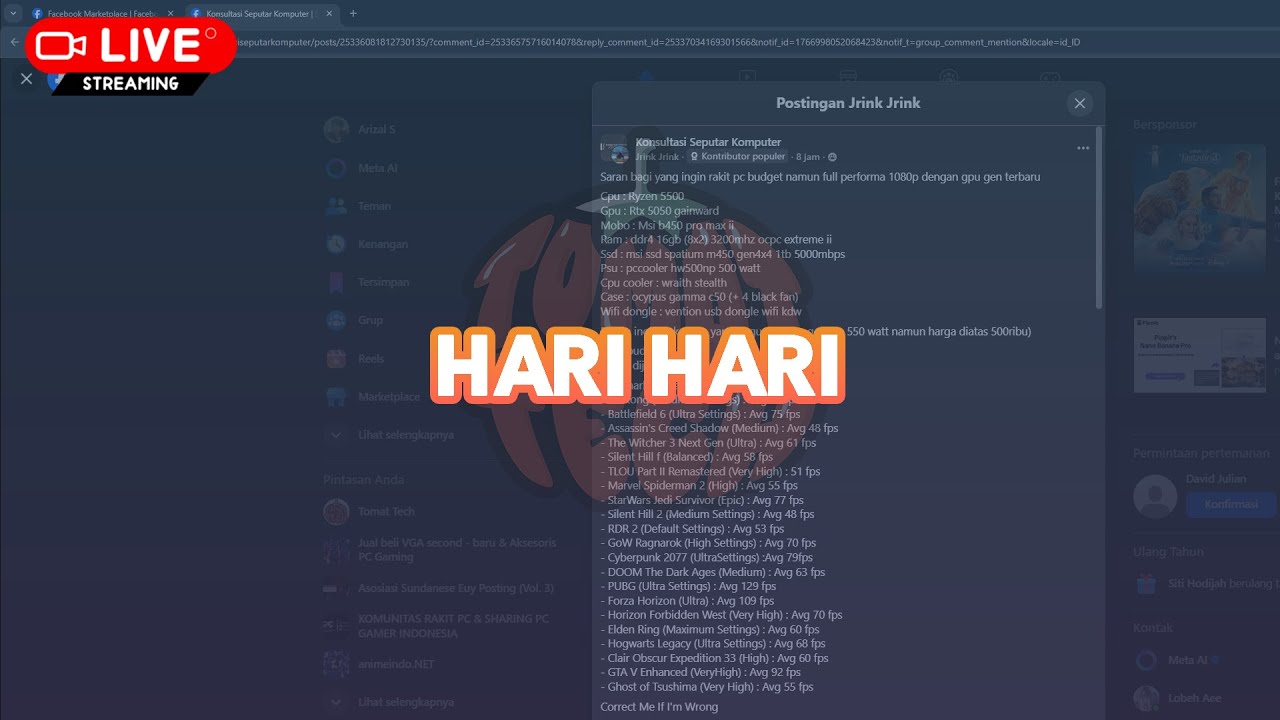This screenshot has width=1280, height=720.
Task: Click the GTA V Enhanced Avg 92 fps line
Action: click(x=701, y=672)
